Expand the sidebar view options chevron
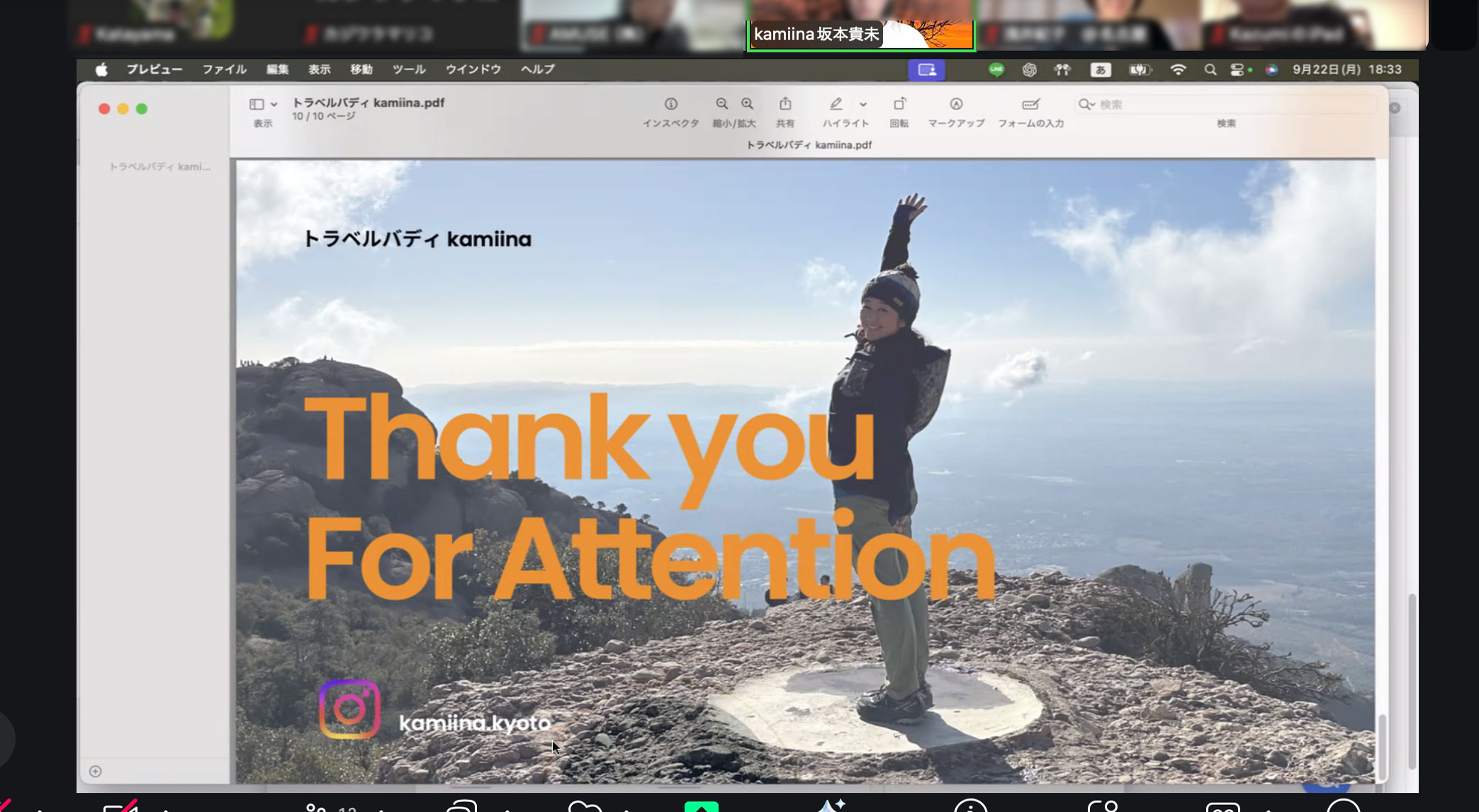 pyautogui.click(x=274, y=104)
